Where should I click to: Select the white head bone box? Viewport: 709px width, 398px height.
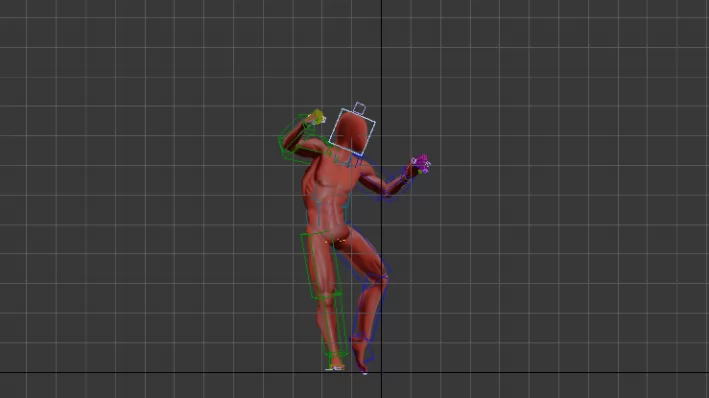[x=352, y=132]
